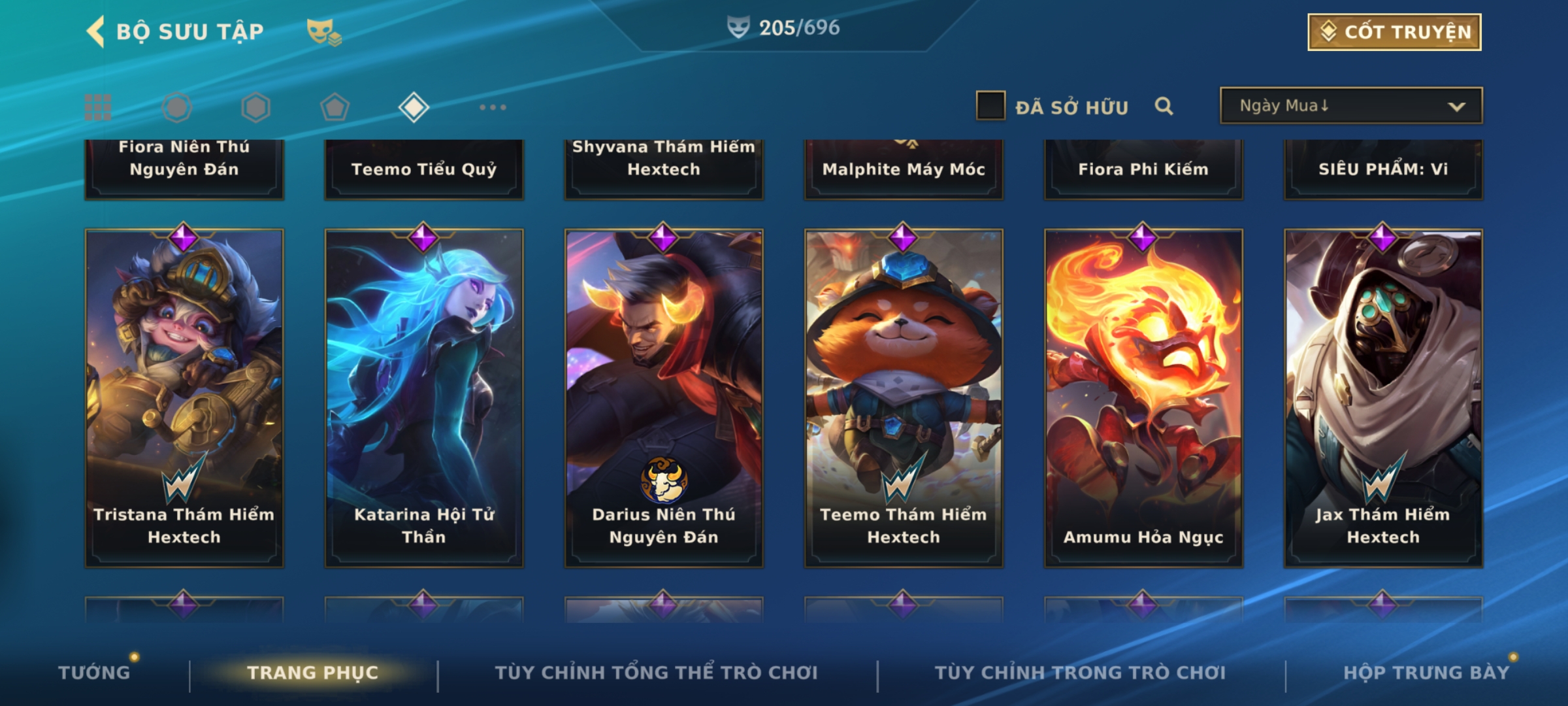Go back using the Bộ Sưu Tập arrow

point(95,31)
